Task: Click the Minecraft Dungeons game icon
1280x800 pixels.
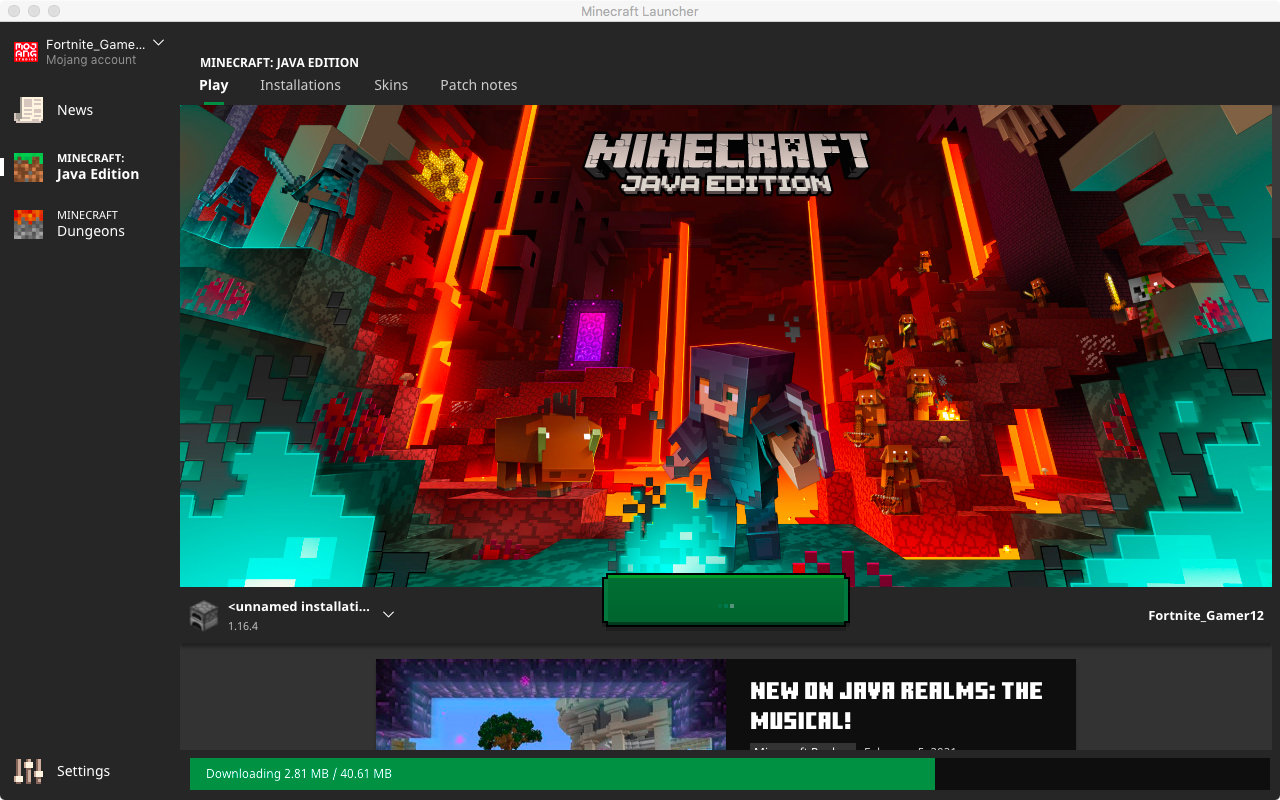Action: 28,224
